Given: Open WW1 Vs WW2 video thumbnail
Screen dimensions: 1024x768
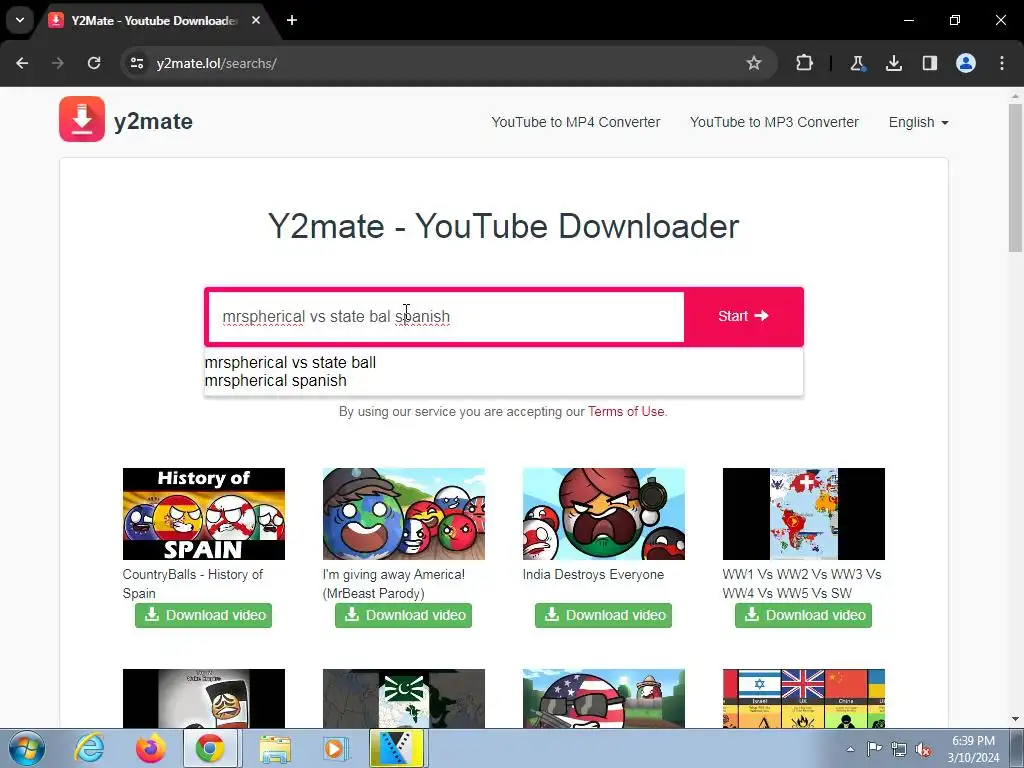Looking at the screenshot, I should tap(803, 514).
